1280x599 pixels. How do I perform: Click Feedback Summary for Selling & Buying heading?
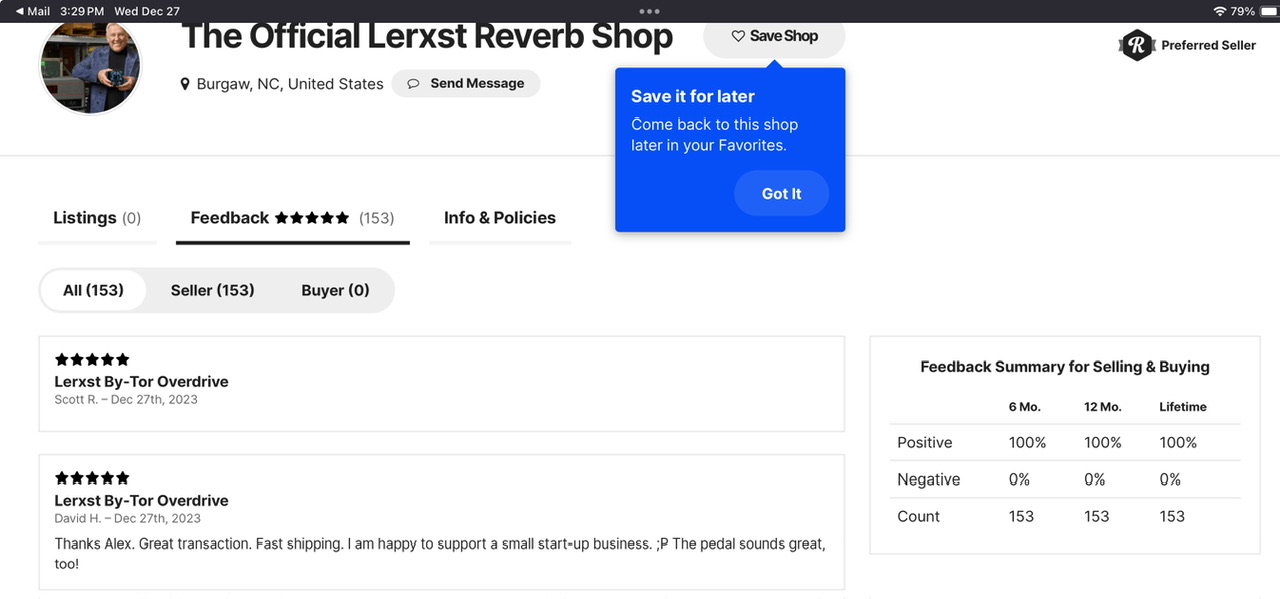[1065, 367]
